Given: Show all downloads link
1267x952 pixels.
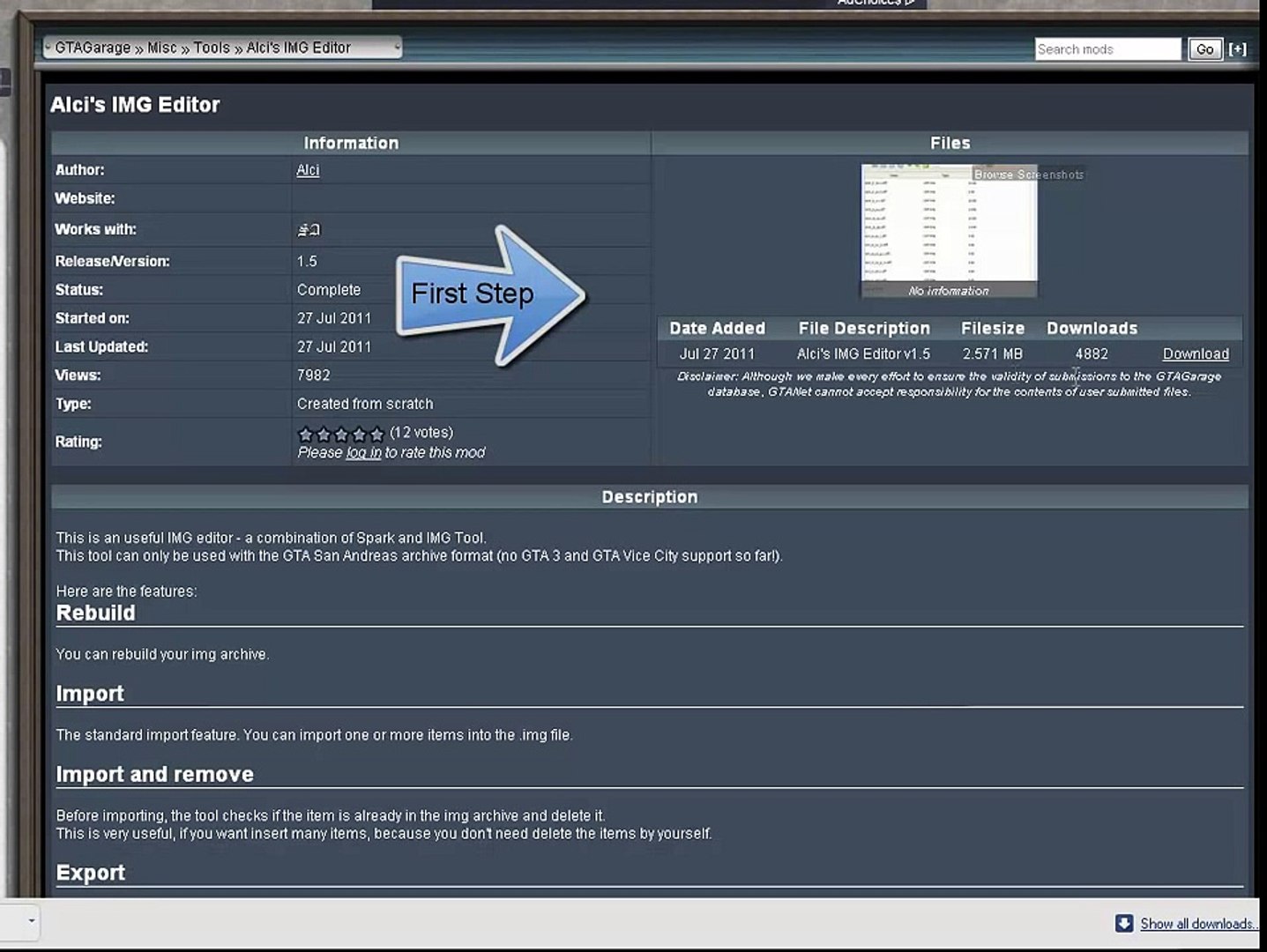Looking at the screenshot, I should click(x=1198, y=924).
